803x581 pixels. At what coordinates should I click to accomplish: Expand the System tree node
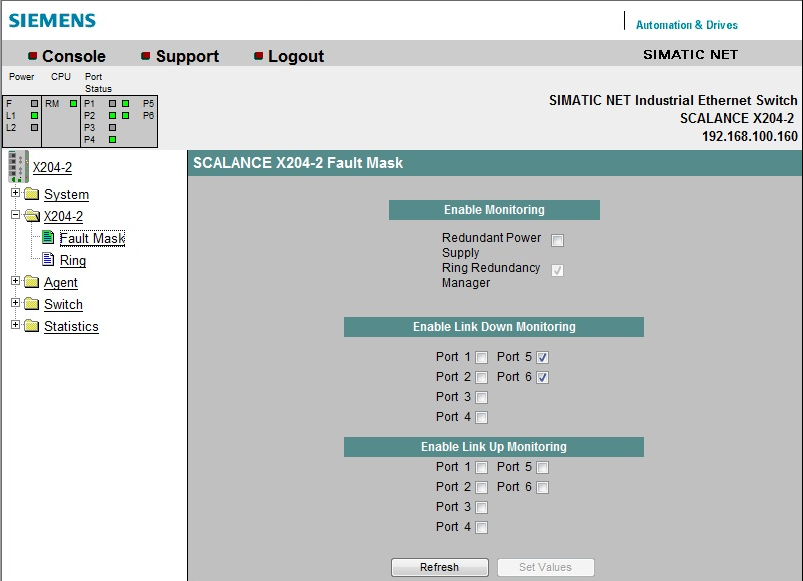(14, 194)
